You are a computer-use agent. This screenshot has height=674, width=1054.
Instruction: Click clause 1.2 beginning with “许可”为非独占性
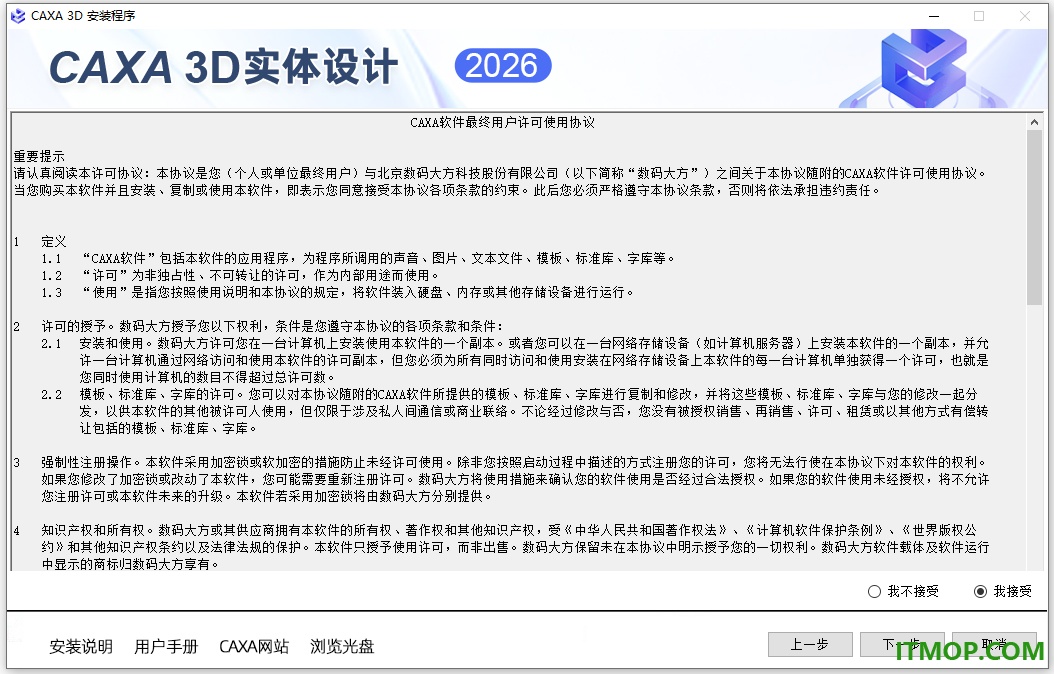240,276
